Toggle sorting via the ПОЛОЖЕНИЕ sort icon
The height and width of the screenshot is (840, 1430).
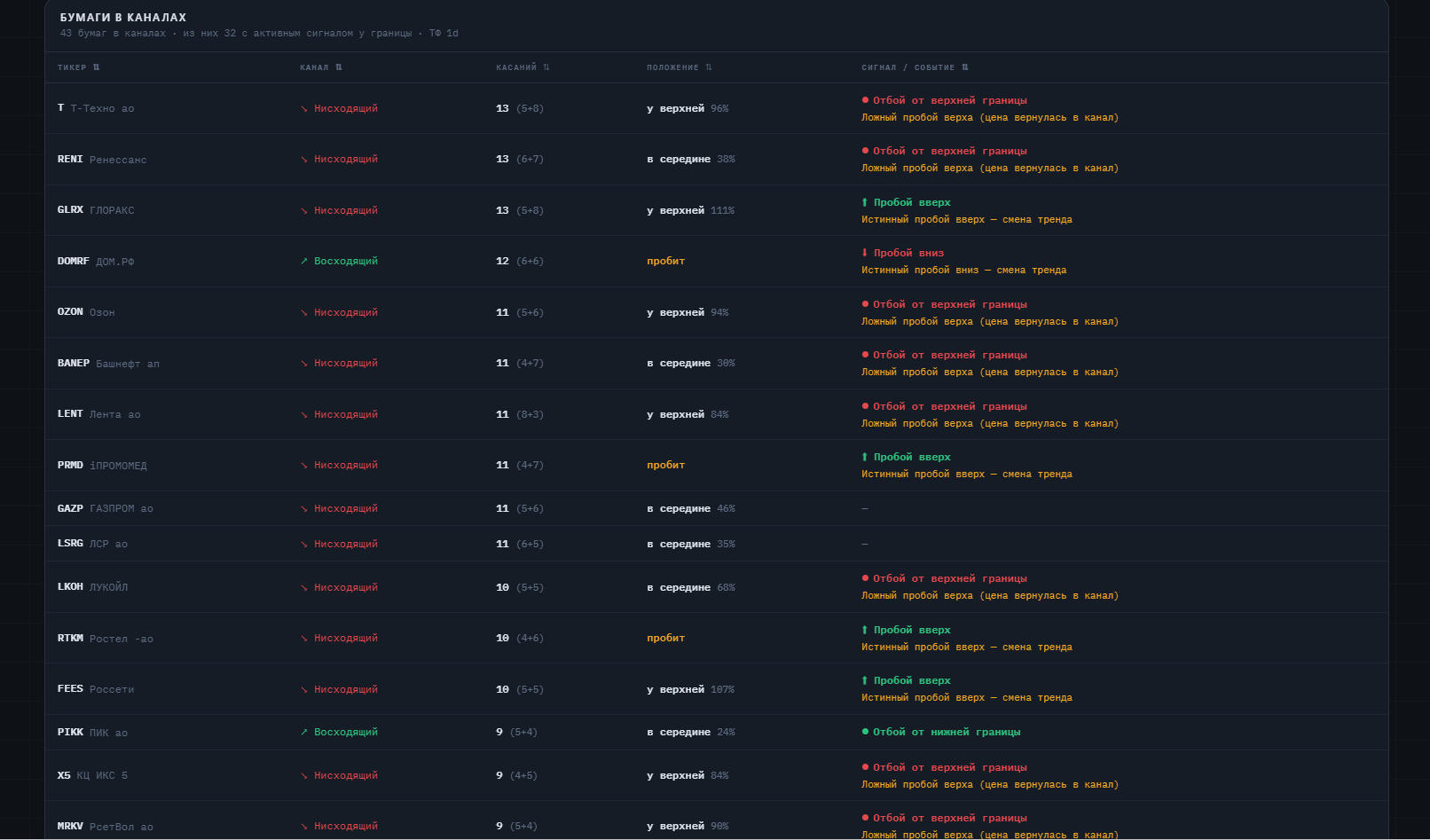point(709,67)
